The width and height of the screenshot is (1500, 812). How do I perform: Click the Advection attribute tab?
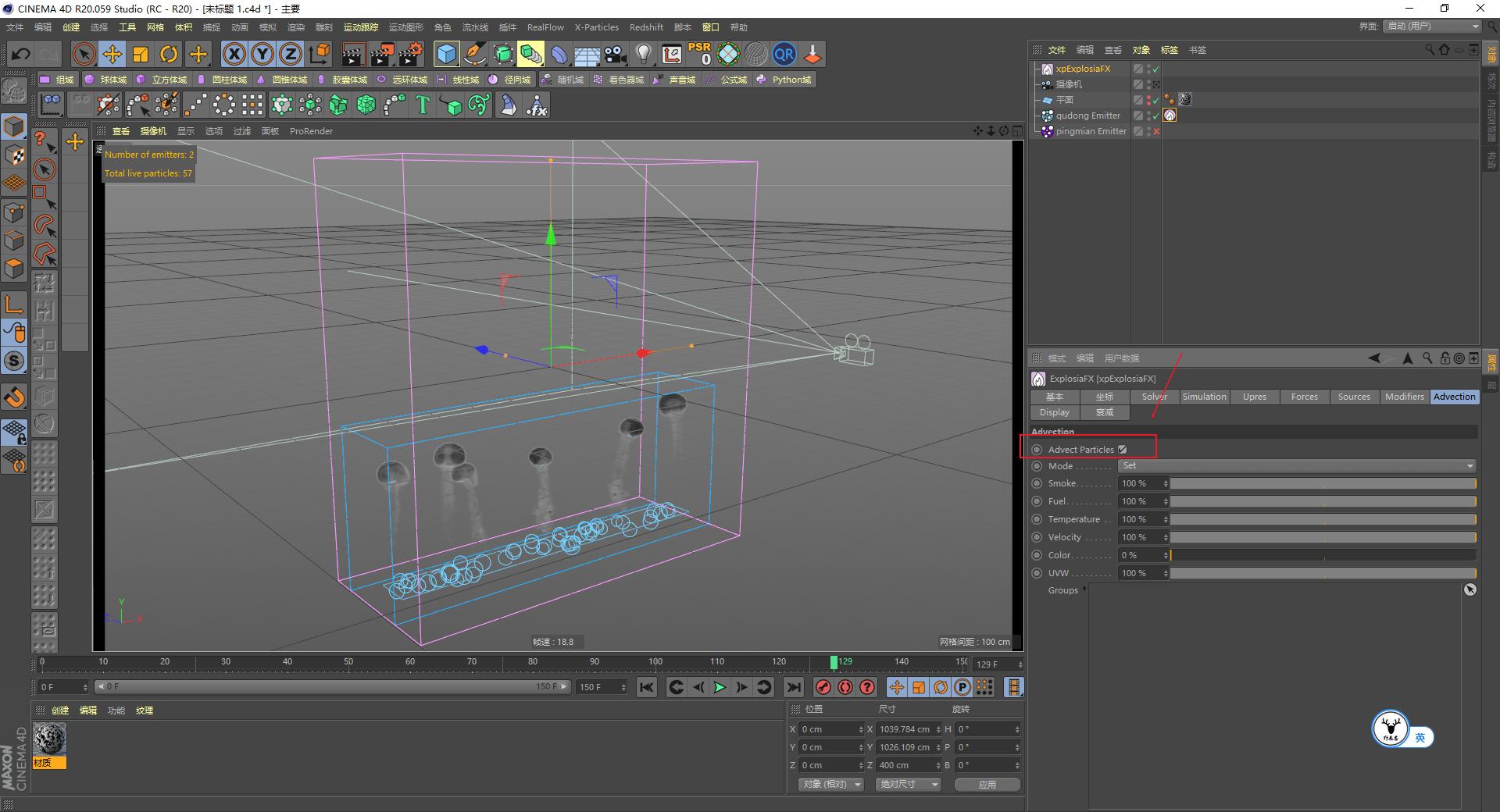point(1453,397)
